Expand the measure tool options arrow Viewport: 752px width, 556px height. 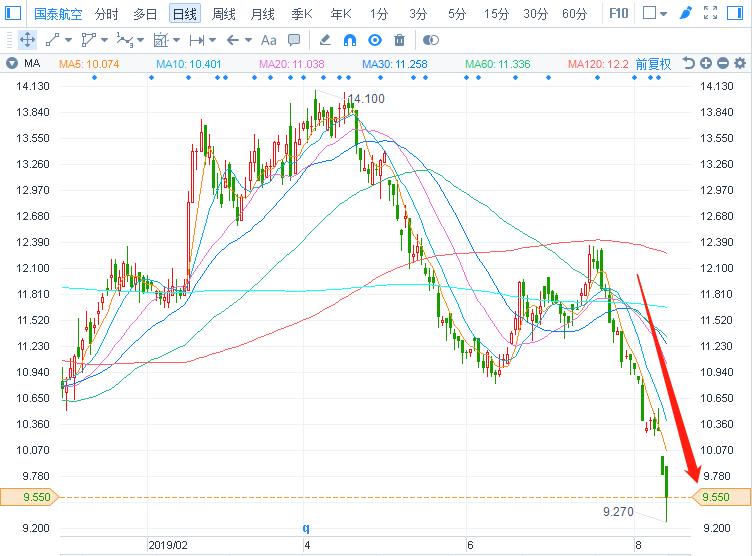click(x=212, y=40)
